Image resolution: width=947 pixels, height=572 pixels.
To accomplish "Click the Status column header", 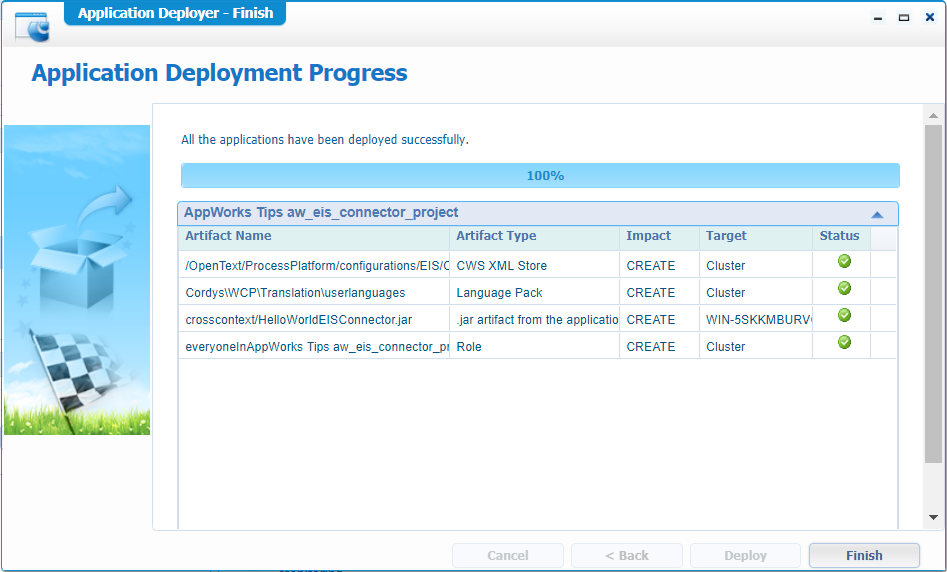I will tap(840, 237).
